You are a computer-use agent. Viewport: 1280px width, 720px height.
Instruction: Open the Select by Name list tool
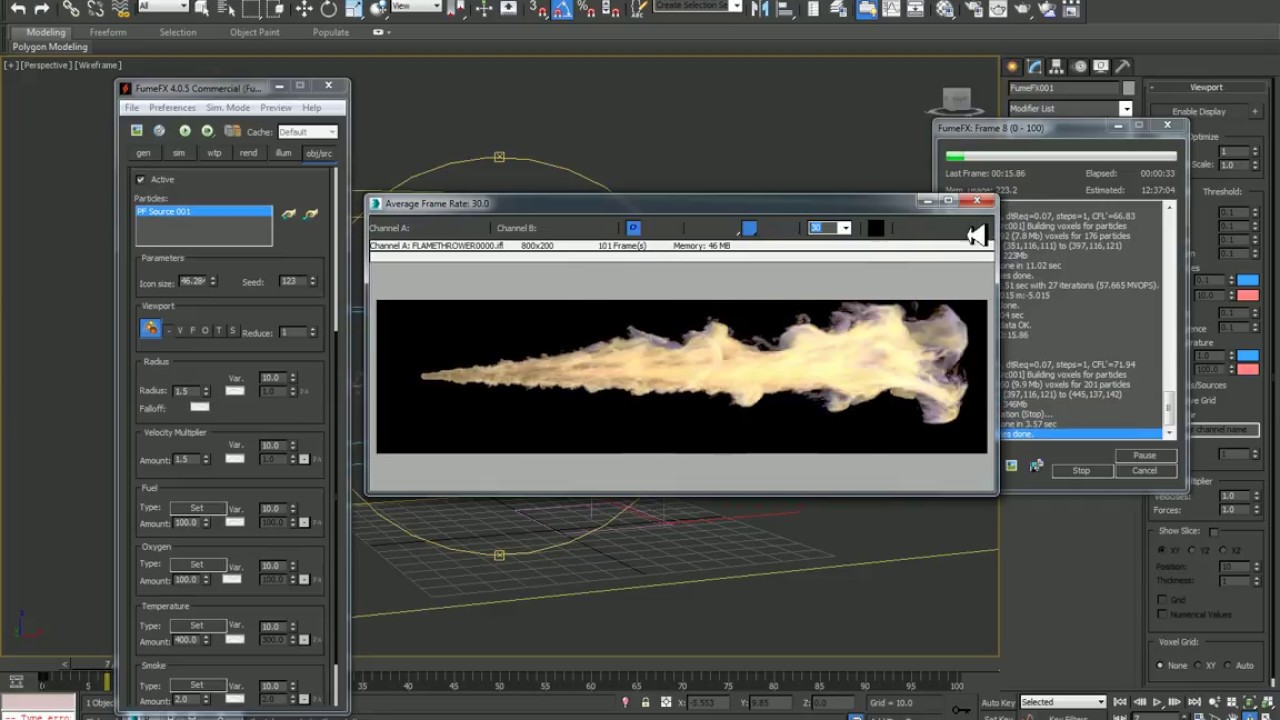click(227, 9)
